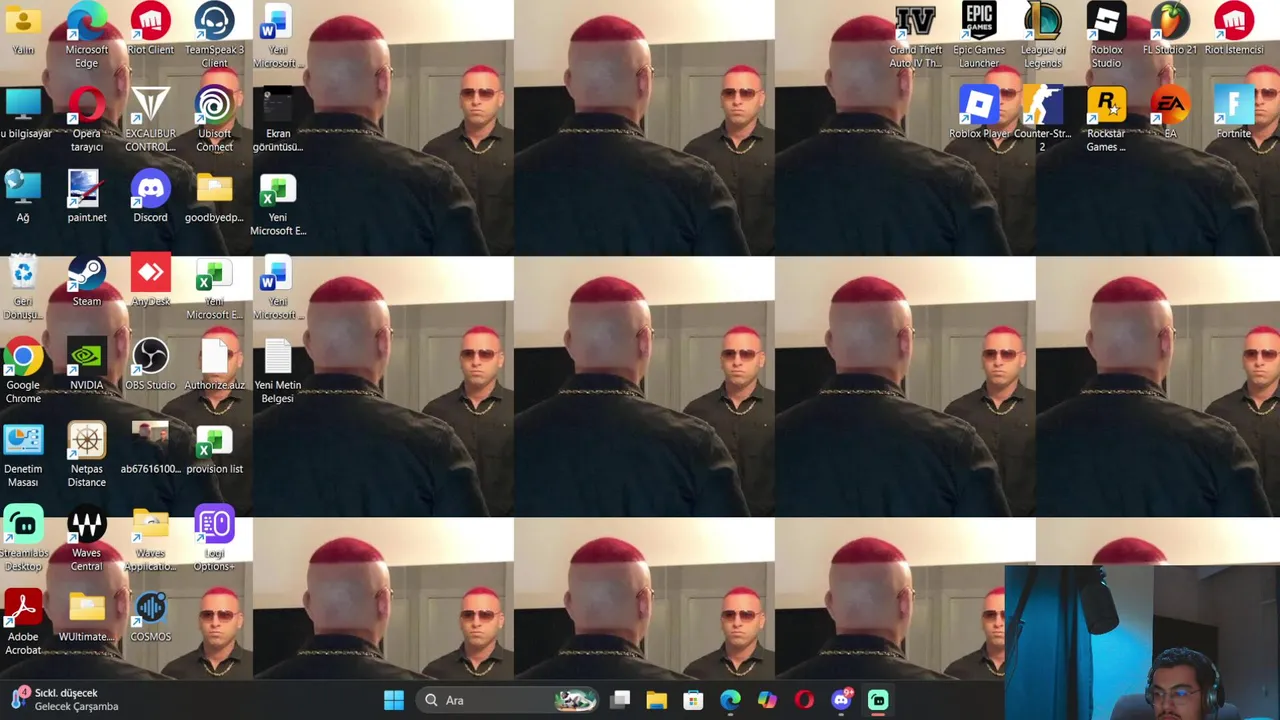The height and width of the screenshot is (720, 1280).
Task: Open EXCALIBUR CONTROL shortcut
Action: pos(150,119)
